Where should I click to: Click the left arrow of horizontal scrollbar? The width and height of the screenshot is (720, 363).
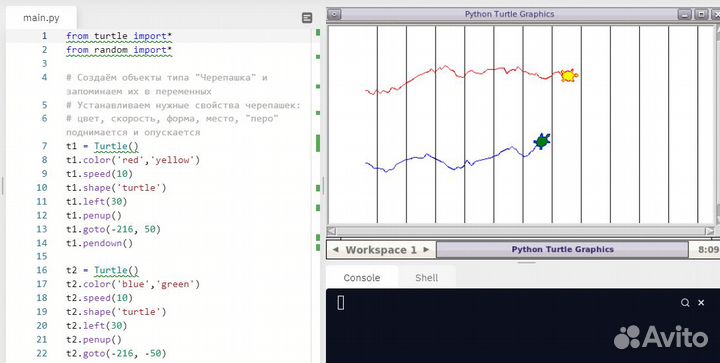pyautogui.click(x=332, y=231)
